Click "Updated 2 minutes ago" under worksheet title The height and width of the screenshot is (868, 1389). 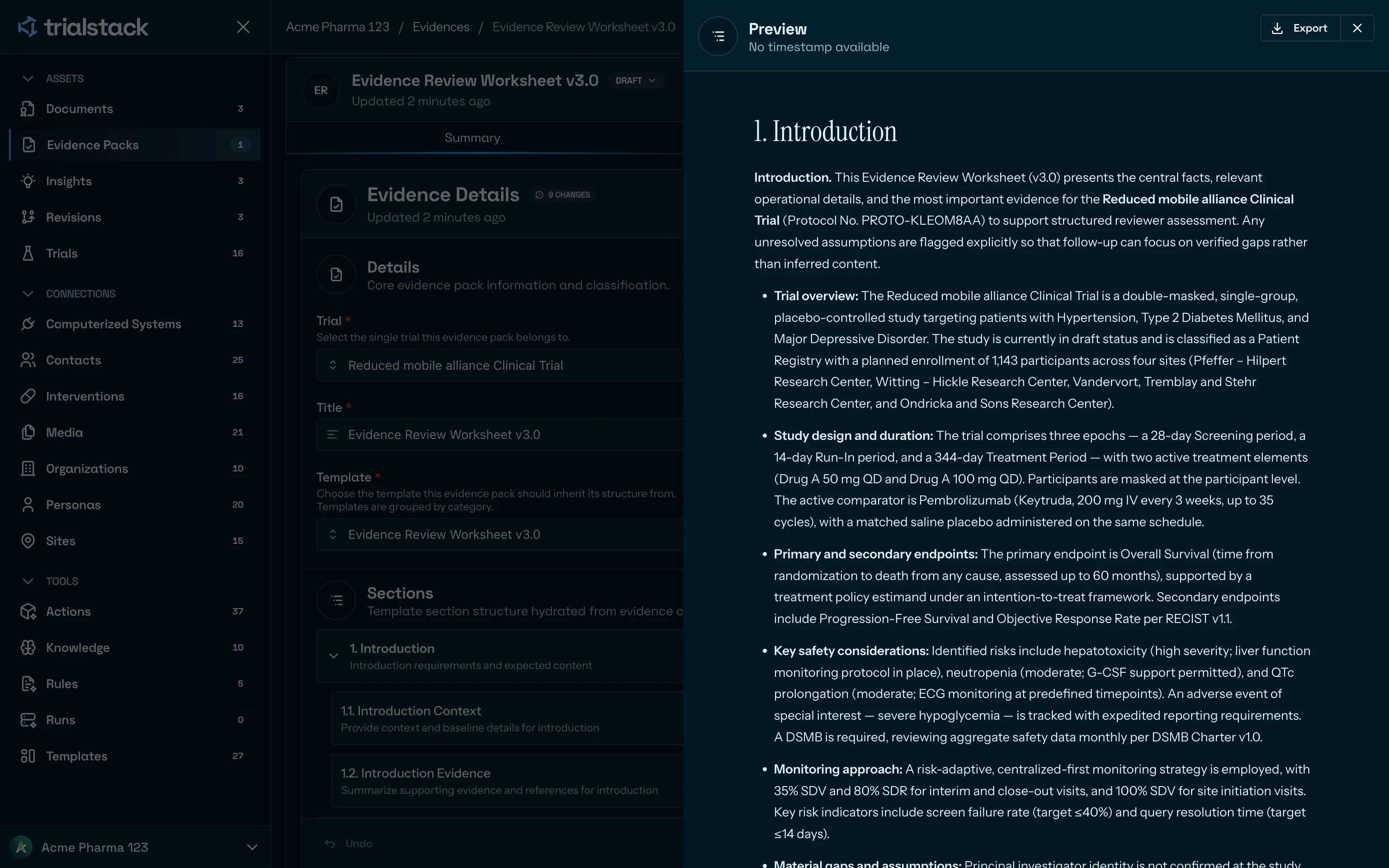click(420, 101)
